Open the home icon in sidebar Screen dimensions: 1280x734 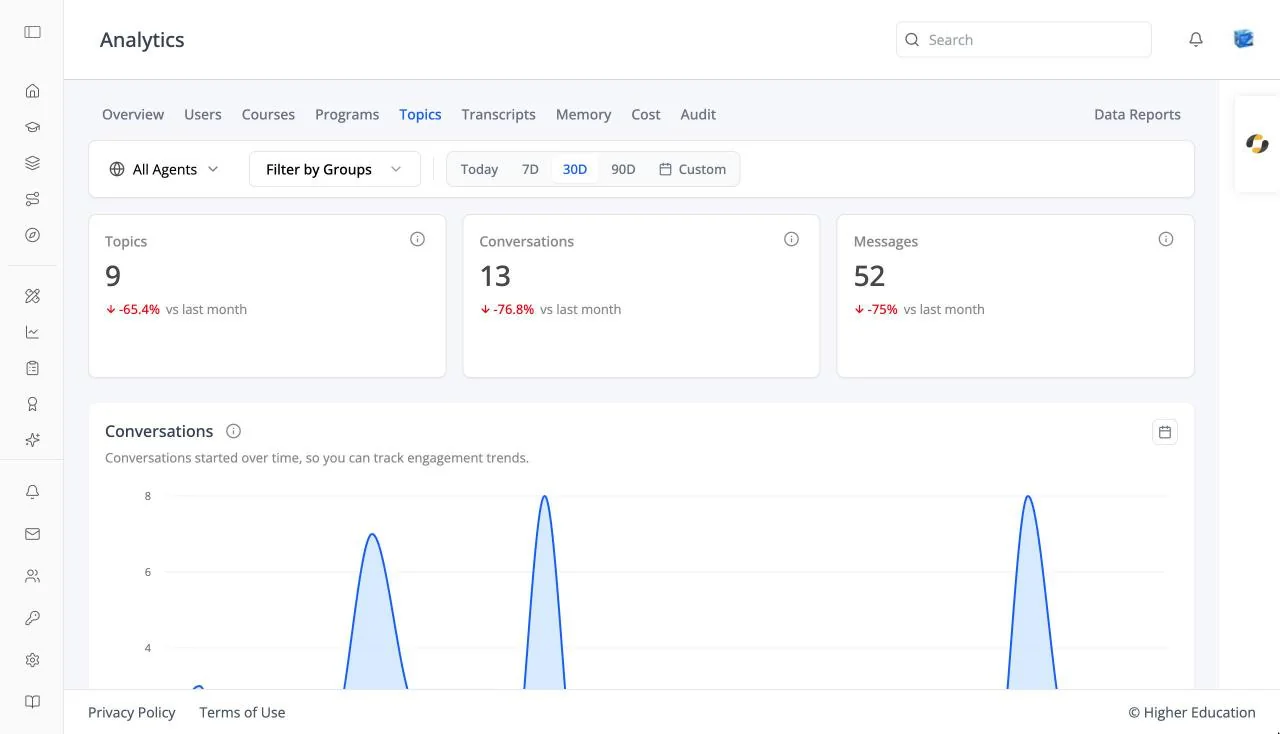click(32, 91)
